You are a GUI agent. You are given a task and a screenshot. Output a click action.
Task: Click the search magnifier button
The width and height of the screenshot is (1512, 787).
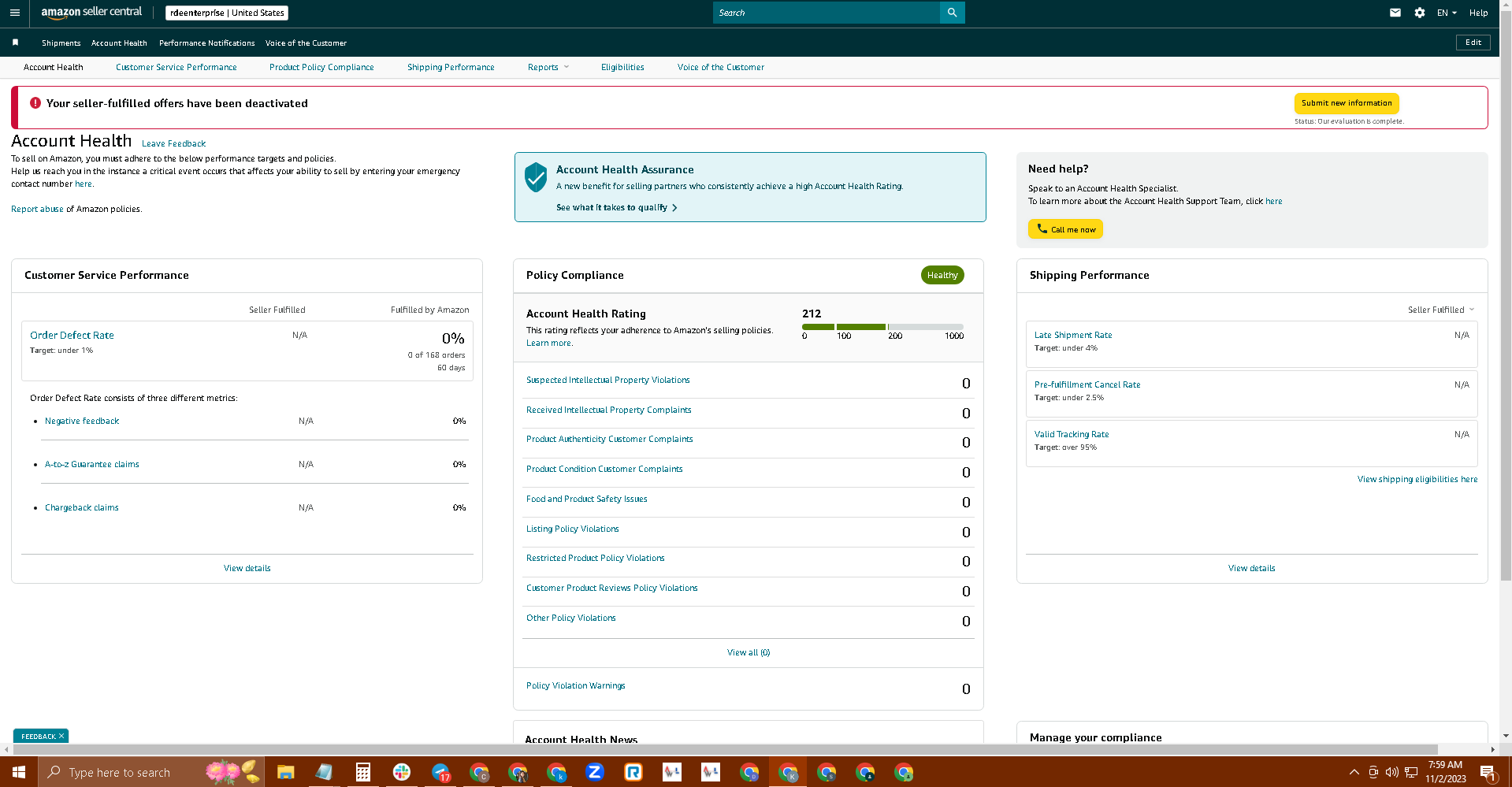pos(952,13)
